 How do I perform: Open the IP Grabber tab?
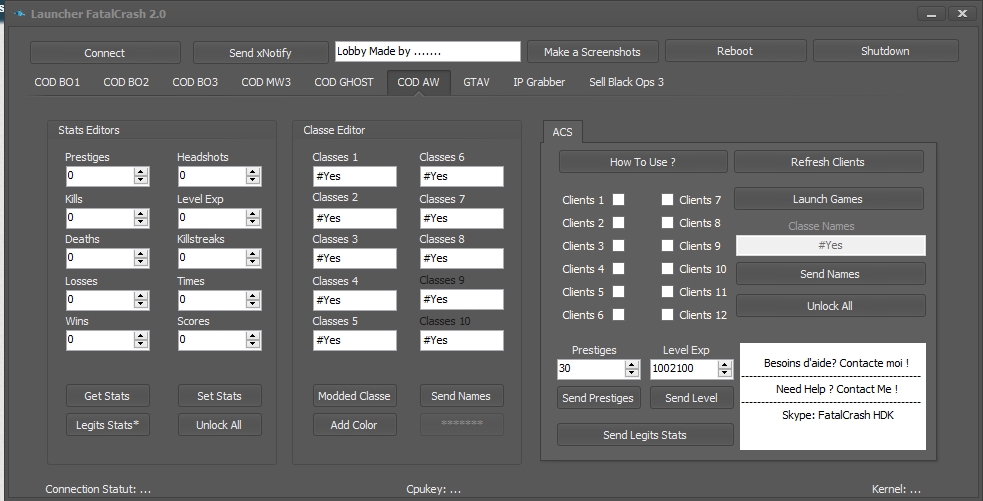click(539, 82)
